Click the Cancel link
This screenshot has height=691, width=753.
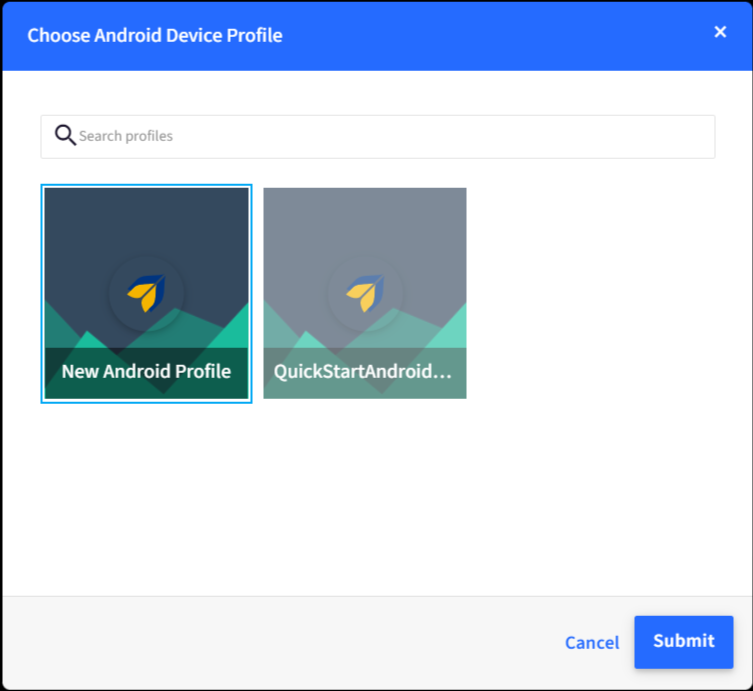592,643
